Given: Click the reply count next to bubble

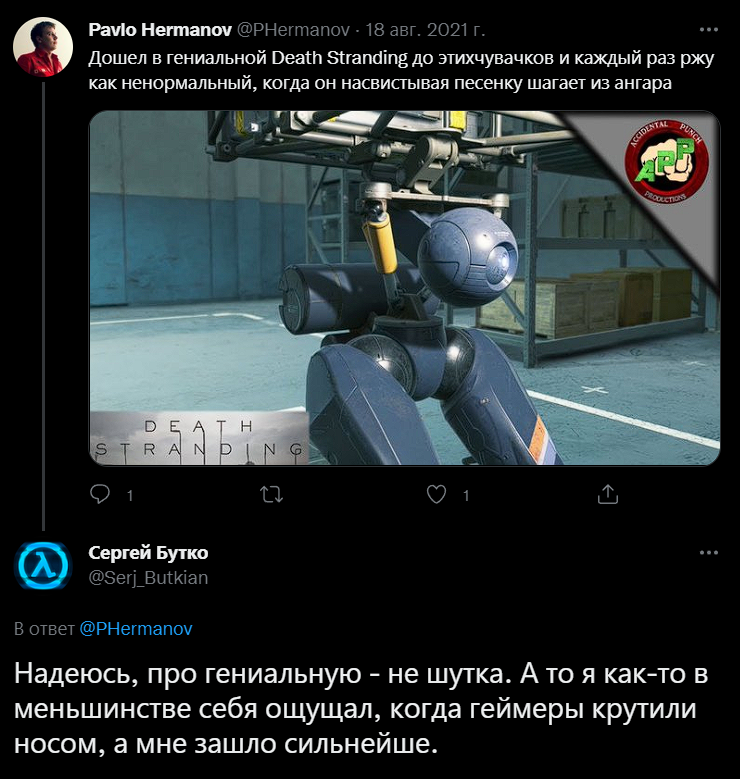Looking at the screenshot, I should click(130, 495).
